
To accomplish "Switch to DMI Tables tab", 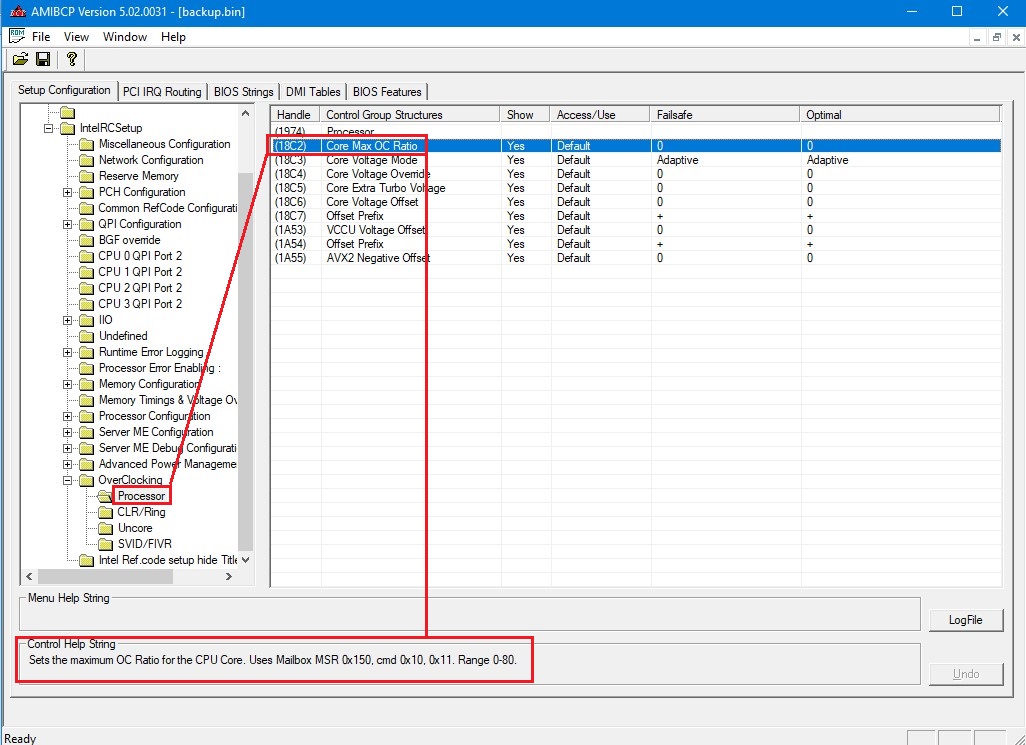I will (313, 92).
